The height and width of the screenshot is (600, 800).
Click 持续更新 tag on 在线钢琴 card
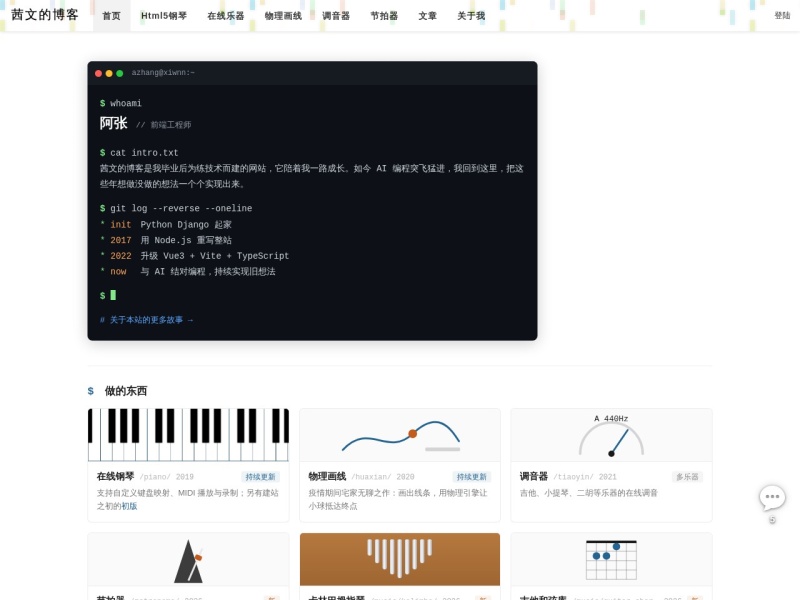tap(260, 477)
